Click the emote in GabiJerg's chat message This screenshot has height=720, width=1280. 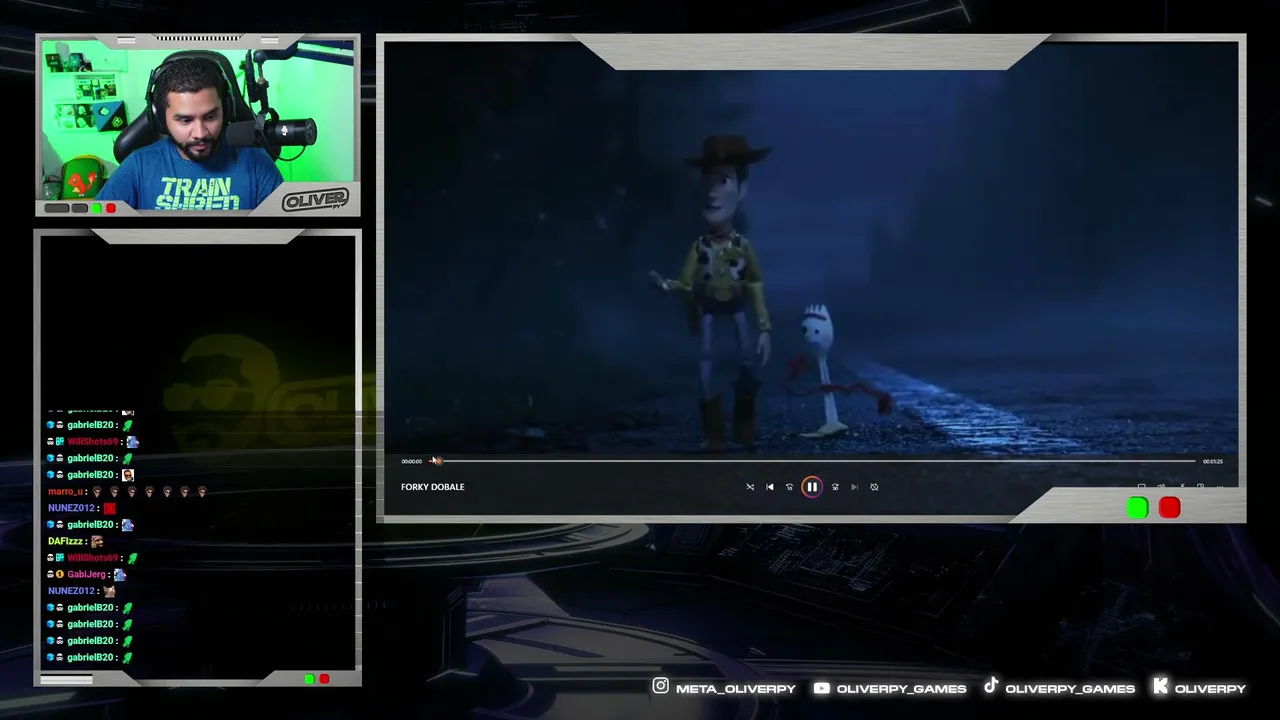coord(120,574)
